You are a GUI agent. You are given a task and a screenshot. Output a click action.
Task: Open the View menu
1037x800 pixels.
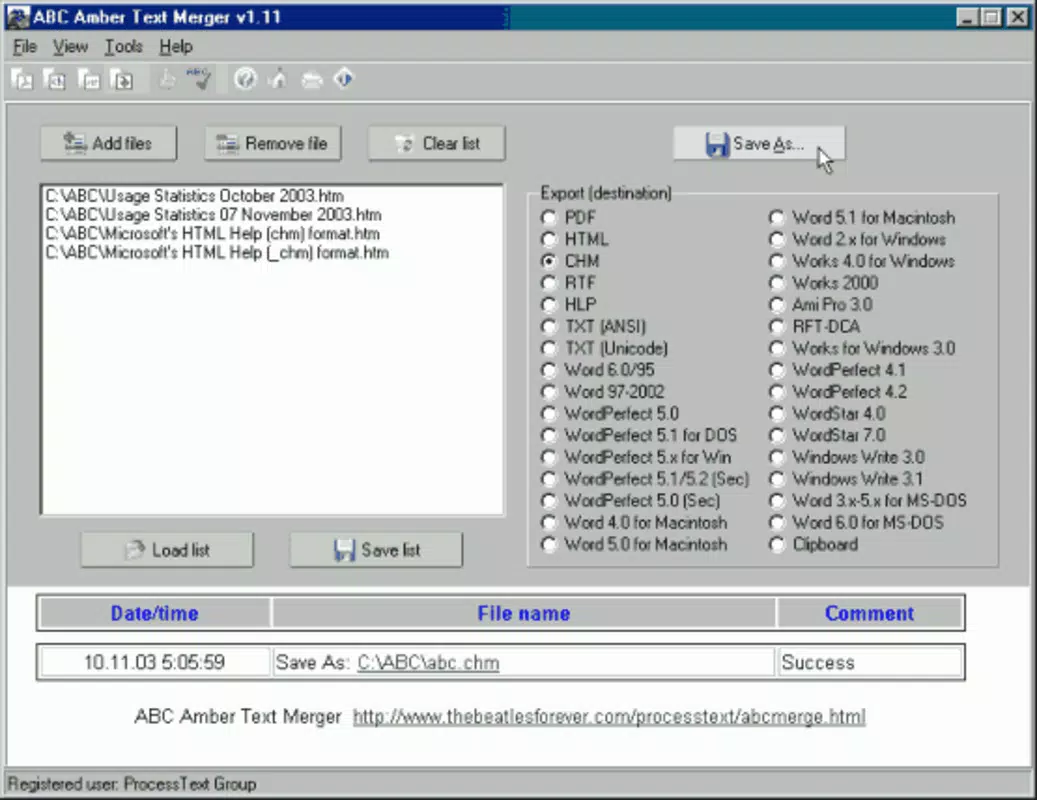70,47
